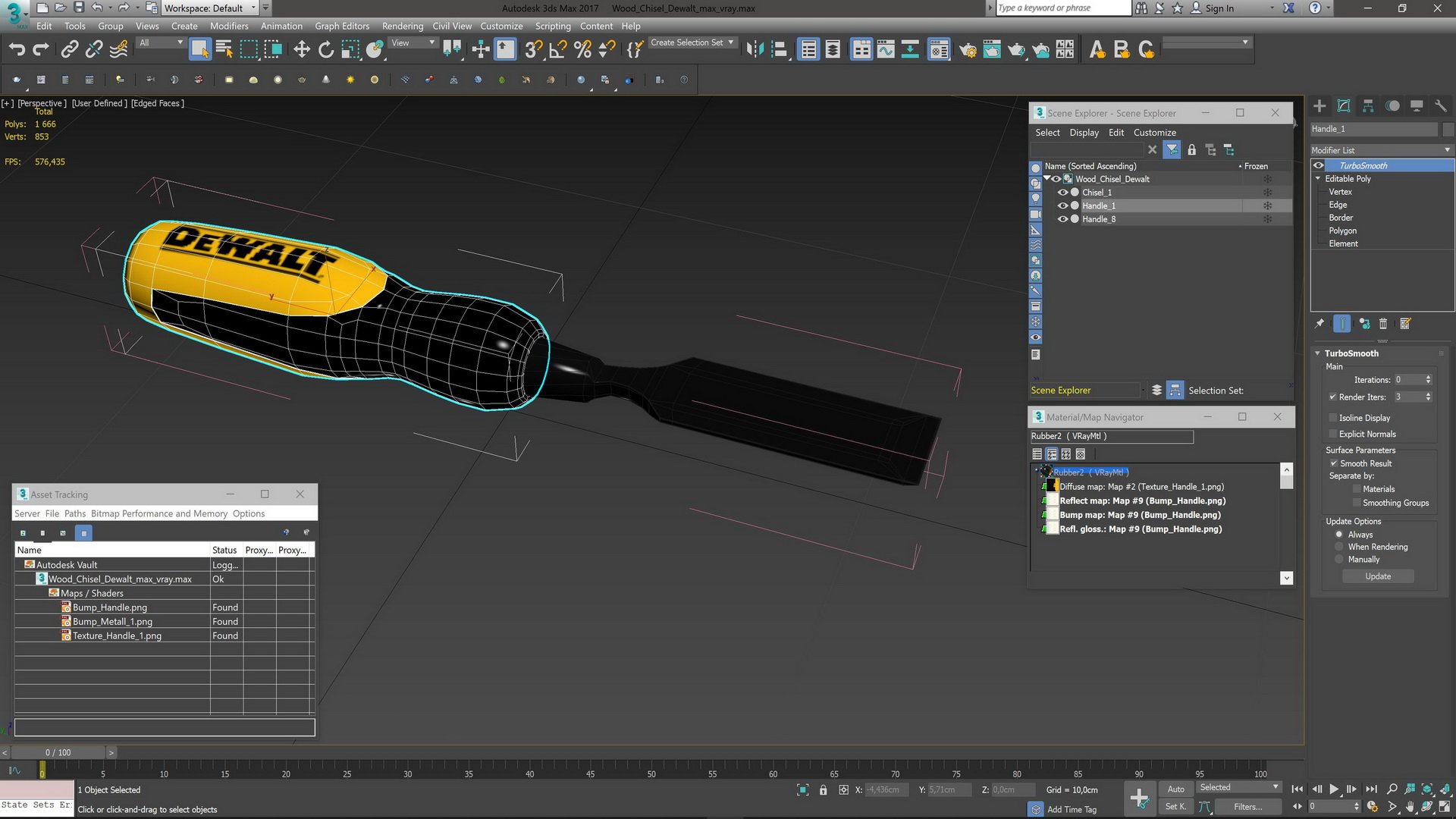
Task: Enable Isoline Display checkbox
Action: tap(1332, 418)
